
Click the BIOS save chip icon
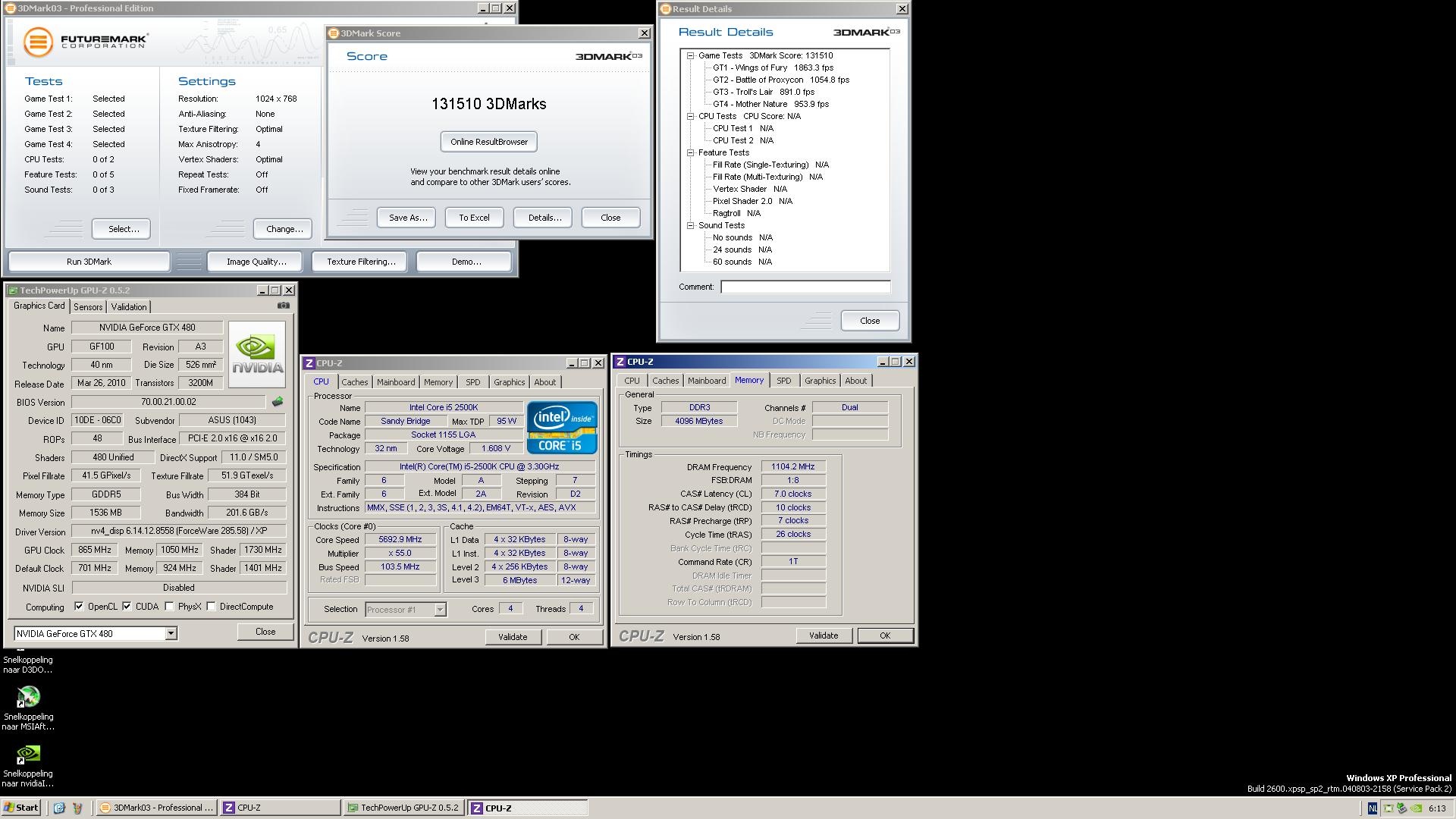(278, 402)
